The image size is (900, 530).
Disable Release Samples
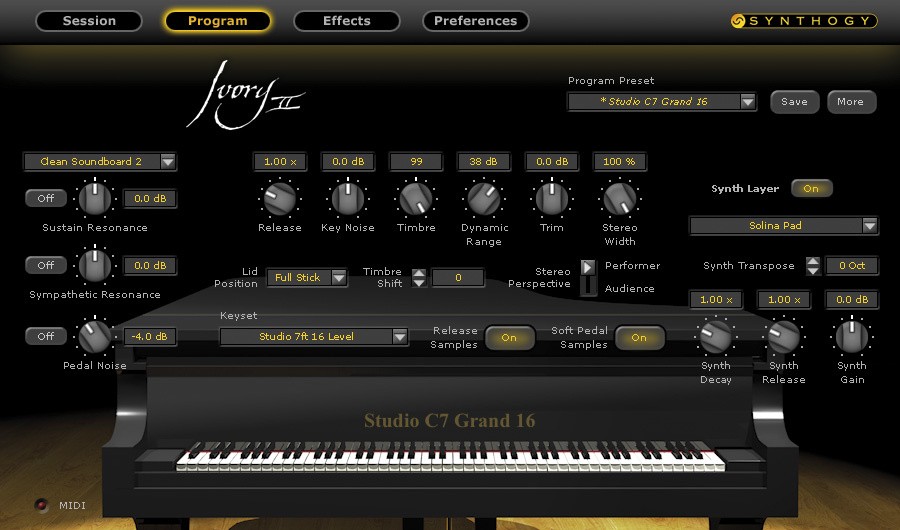509,337
